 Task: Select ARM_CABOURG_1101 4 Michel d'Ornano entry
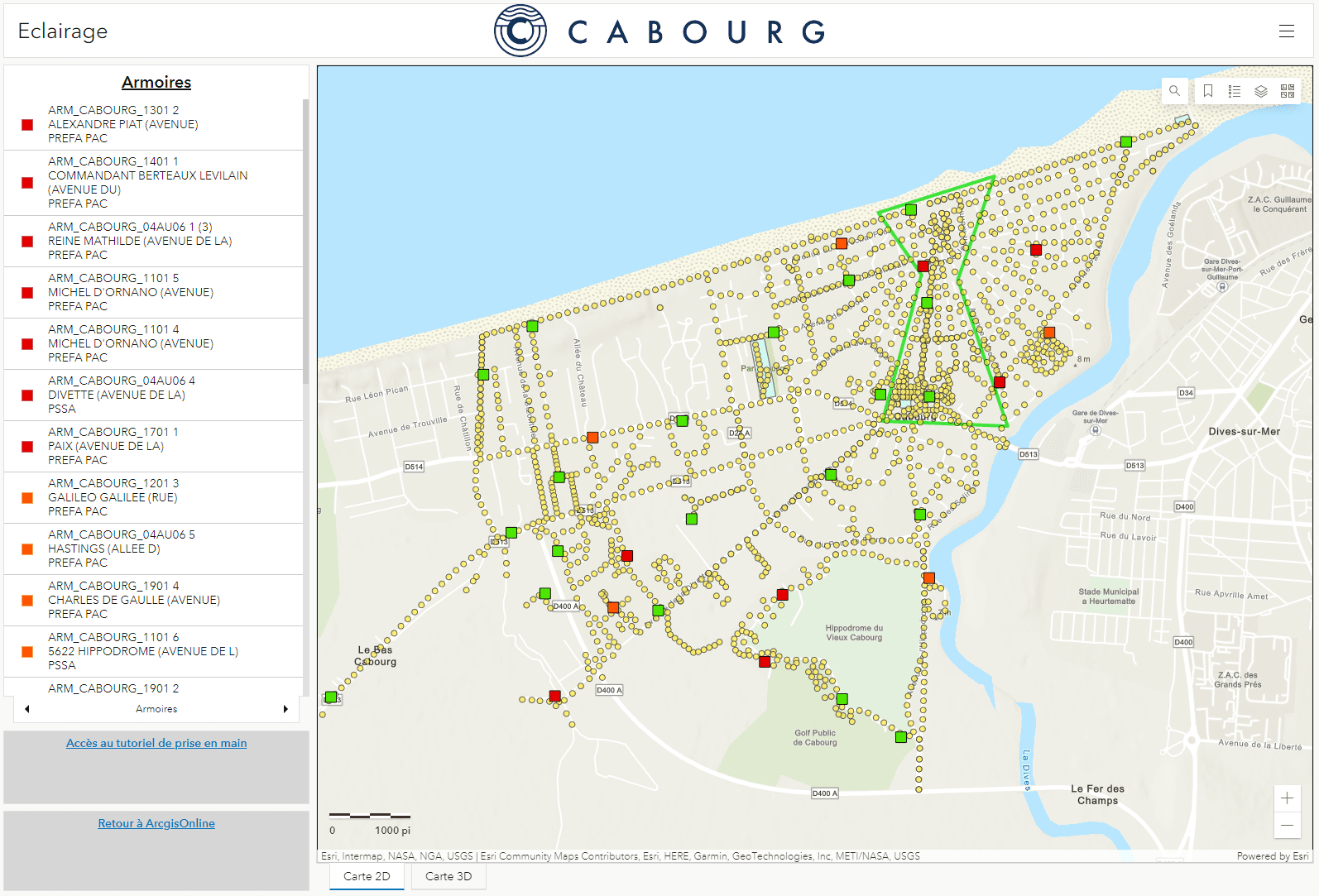[154, 344]
